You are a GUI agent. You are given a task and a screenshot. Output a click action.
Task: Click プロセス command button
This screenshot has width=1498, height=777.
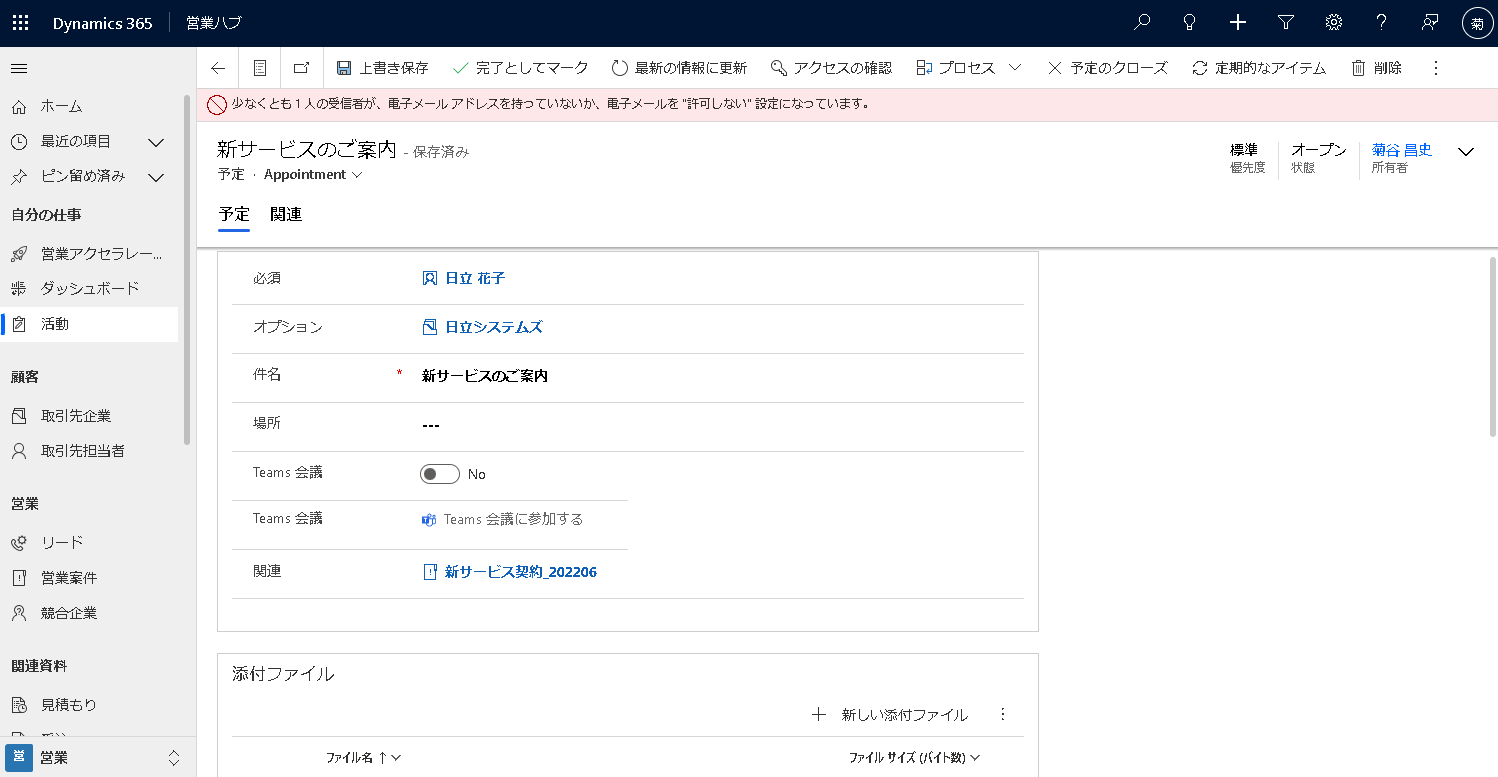click(956, 68)
